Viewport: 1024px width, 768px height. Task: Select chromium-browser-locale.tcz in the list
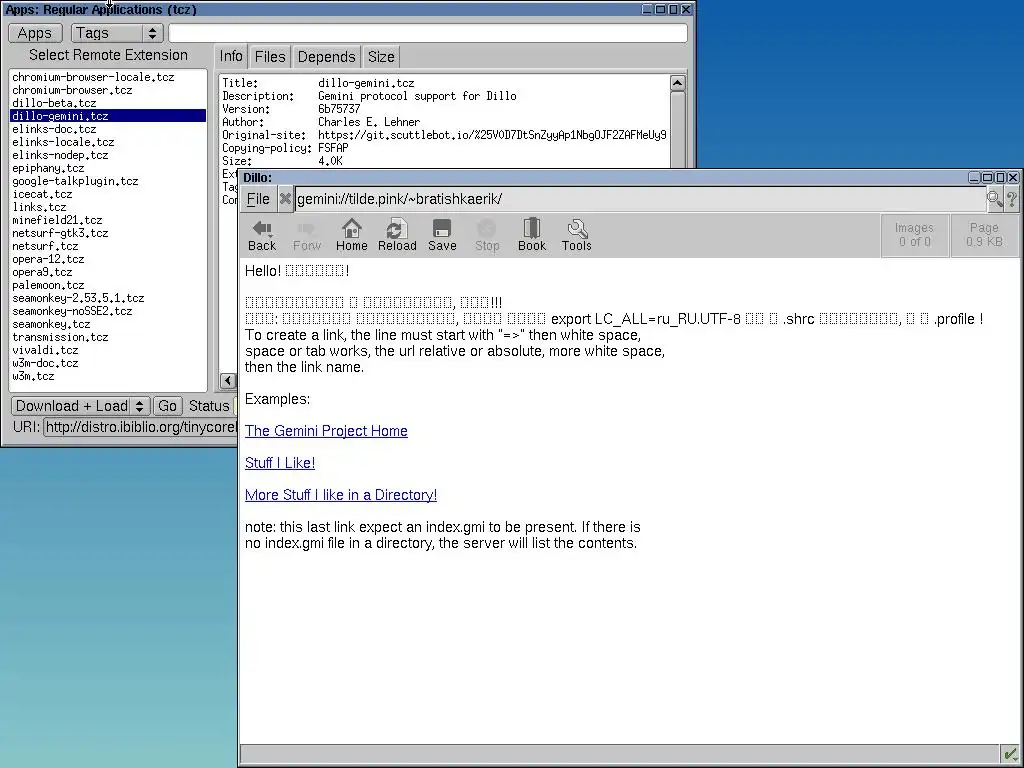coord(108,77)
